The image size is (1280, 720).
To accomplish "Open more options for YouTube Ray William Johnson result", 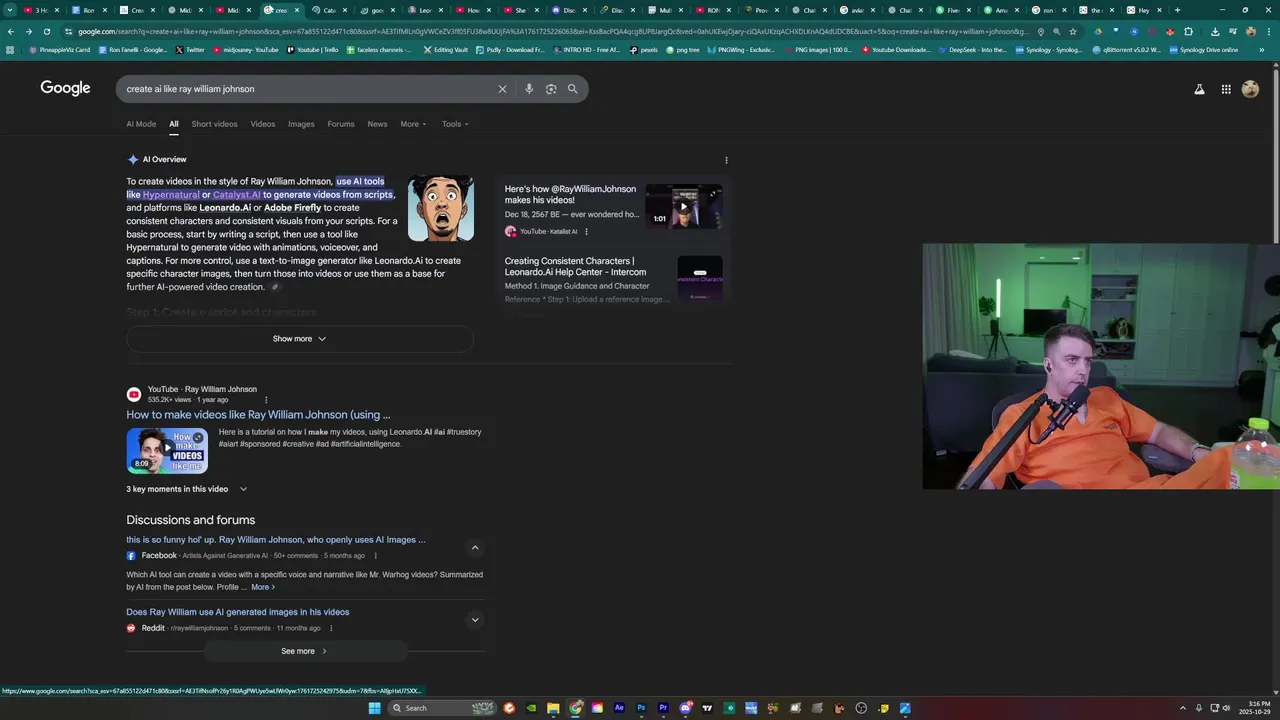I will [x=266, y=400].
